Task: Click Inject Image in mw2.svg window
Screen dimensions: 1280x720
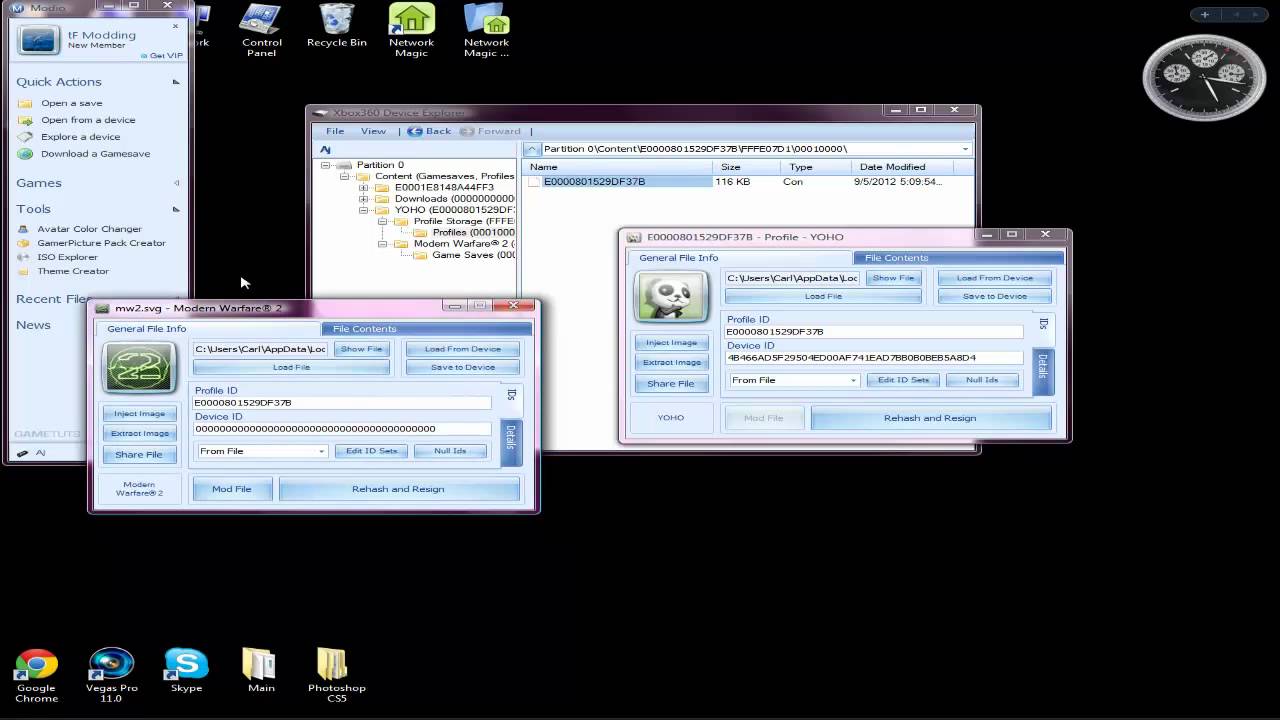Action: tap(139, 414)
